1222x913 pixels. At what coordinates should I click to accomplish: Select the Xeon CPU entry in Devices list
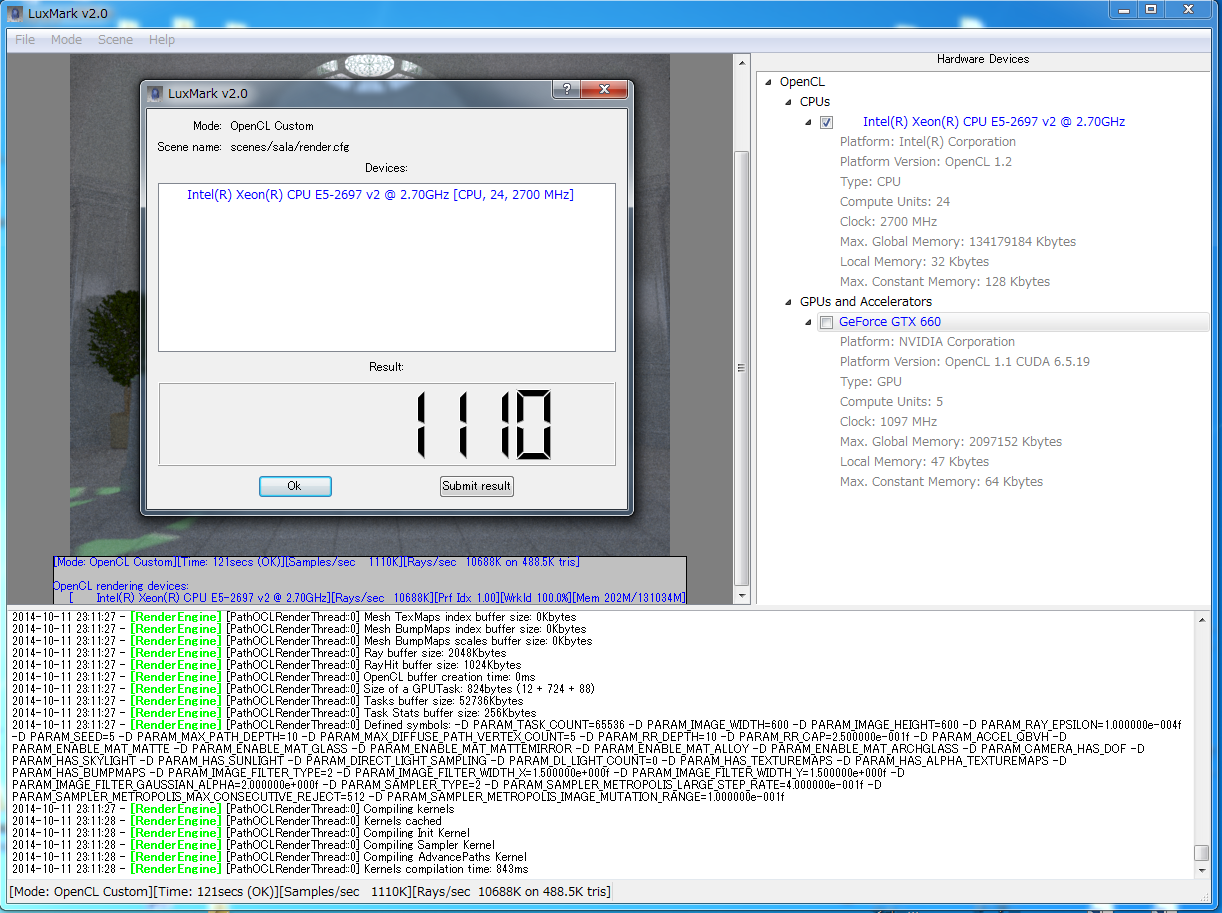(x=380, y=195)
